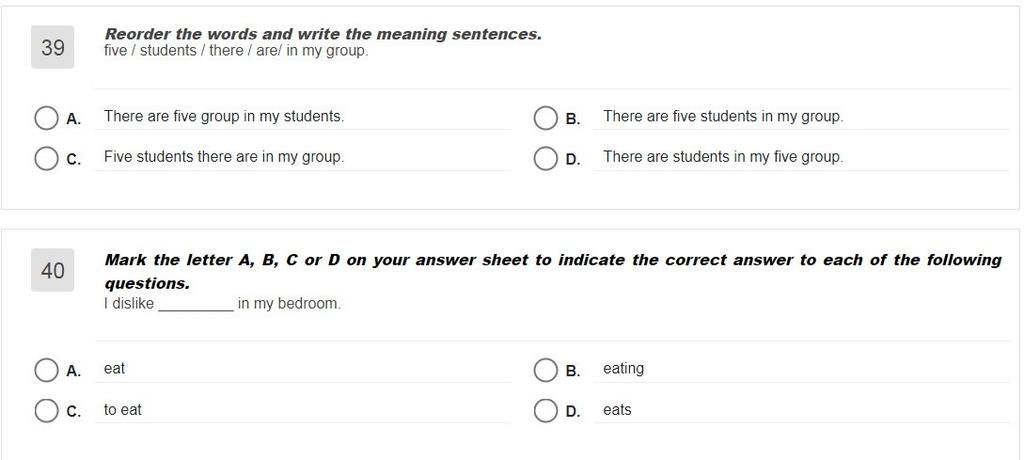Select radio option A for question 40
Viewport: 1024px width, 460px height.
coord(46,370)
